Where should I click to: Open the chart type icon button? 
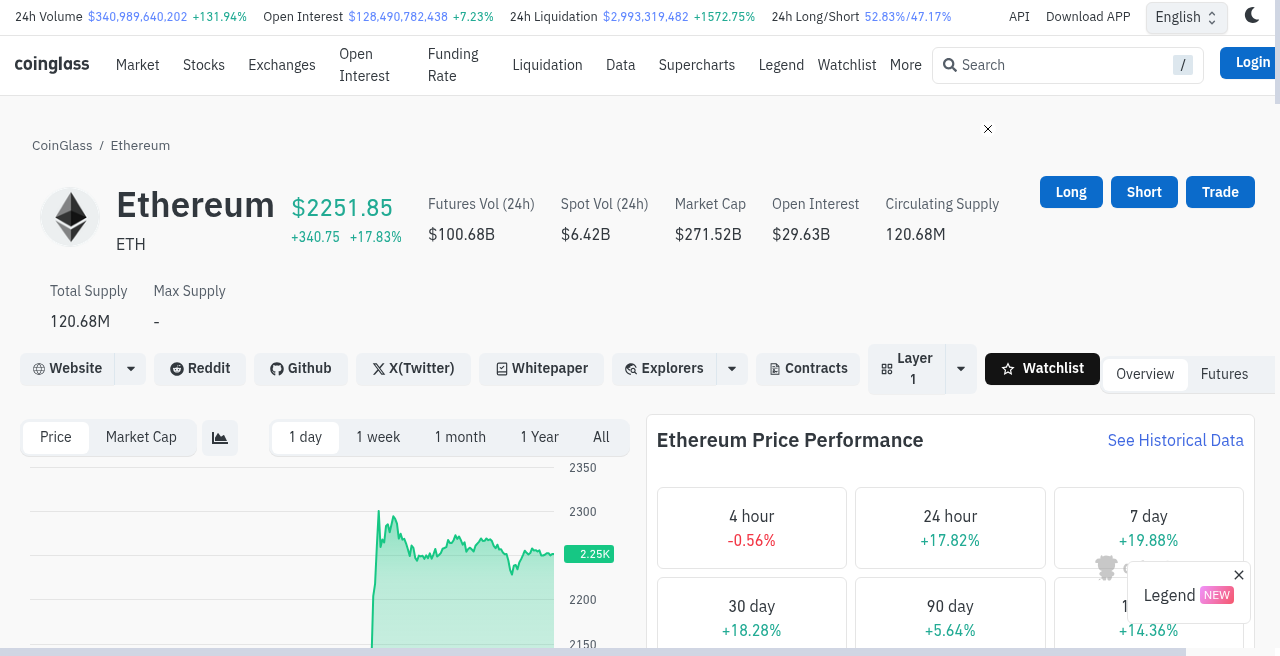tap(220, 438)
